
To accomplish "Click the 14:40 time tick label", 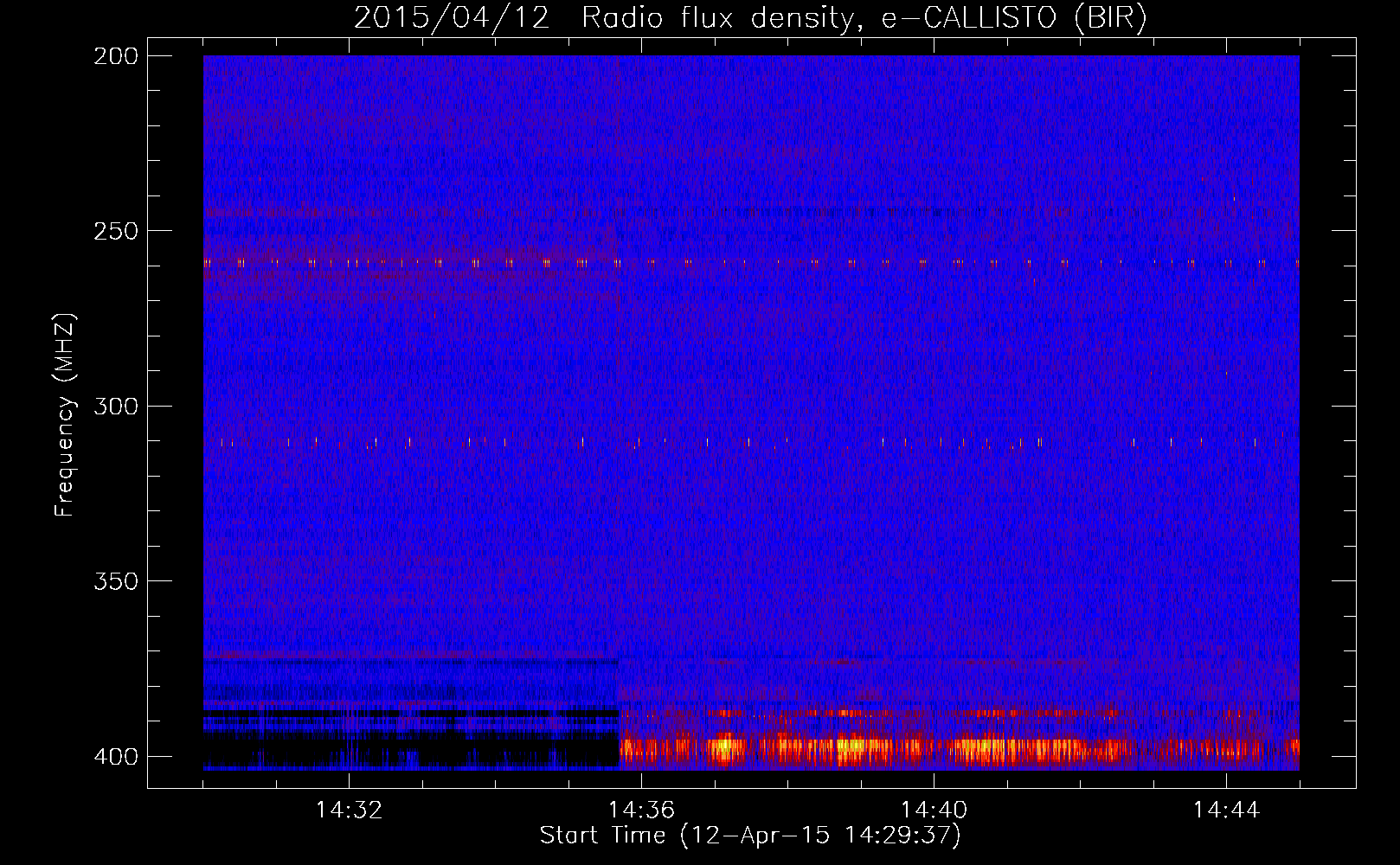I will click(x=934, y=811).
